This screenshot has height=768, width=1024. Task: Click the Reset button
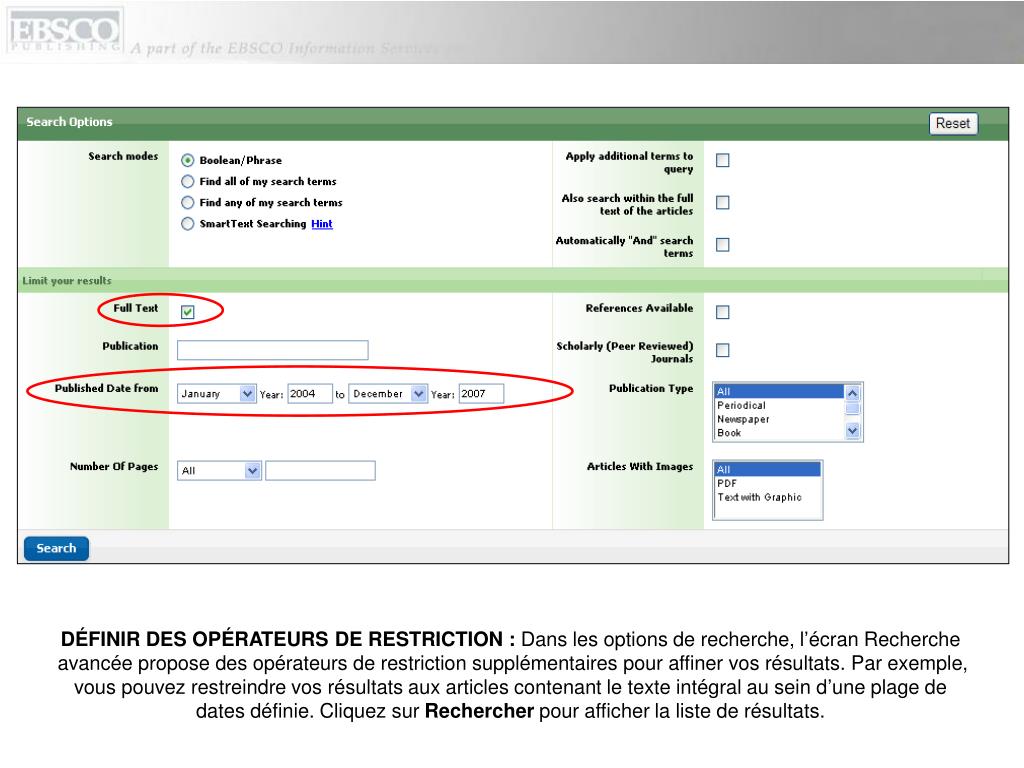(953, 123)
